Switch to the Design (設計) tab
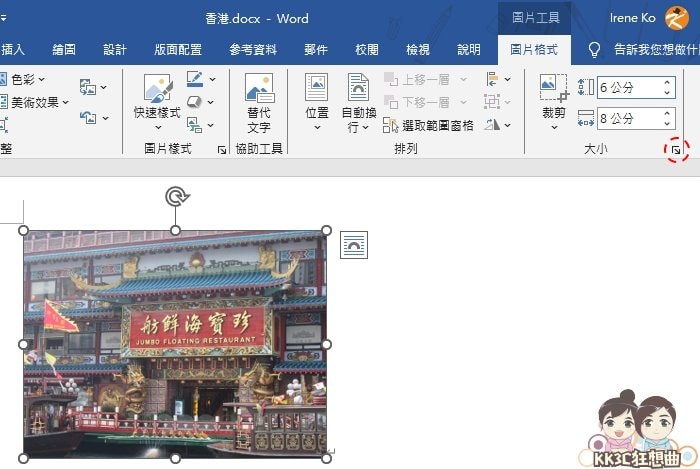This screenshot has width=700, height=469. tap(115, 49)
